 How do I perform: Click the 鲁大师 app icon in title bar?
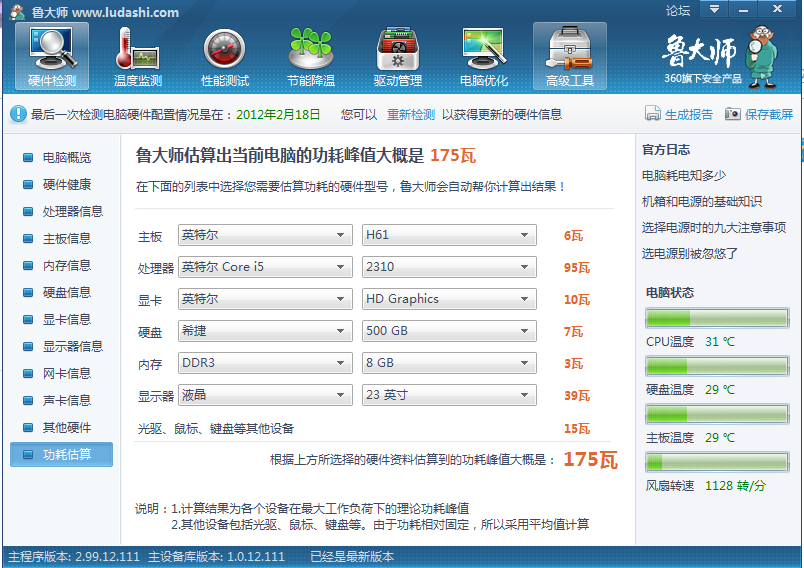click(x=17, y=11)
